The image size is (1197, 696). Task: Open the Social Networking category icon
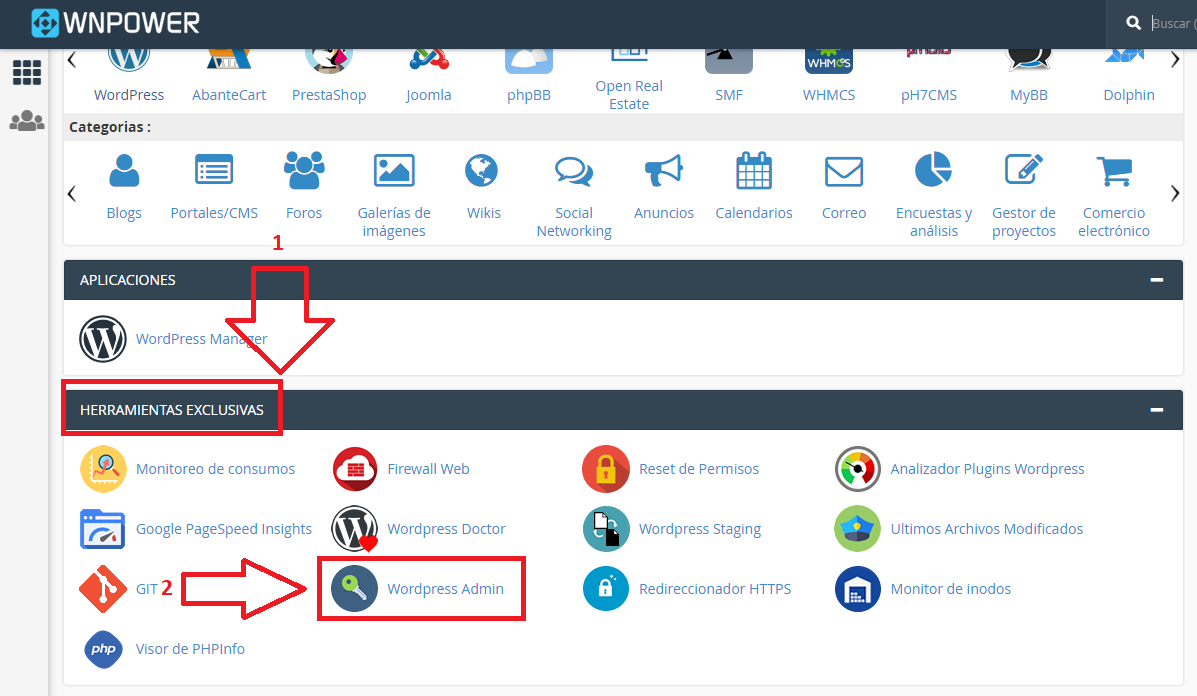pyautogui.click(x=574, y=171)
